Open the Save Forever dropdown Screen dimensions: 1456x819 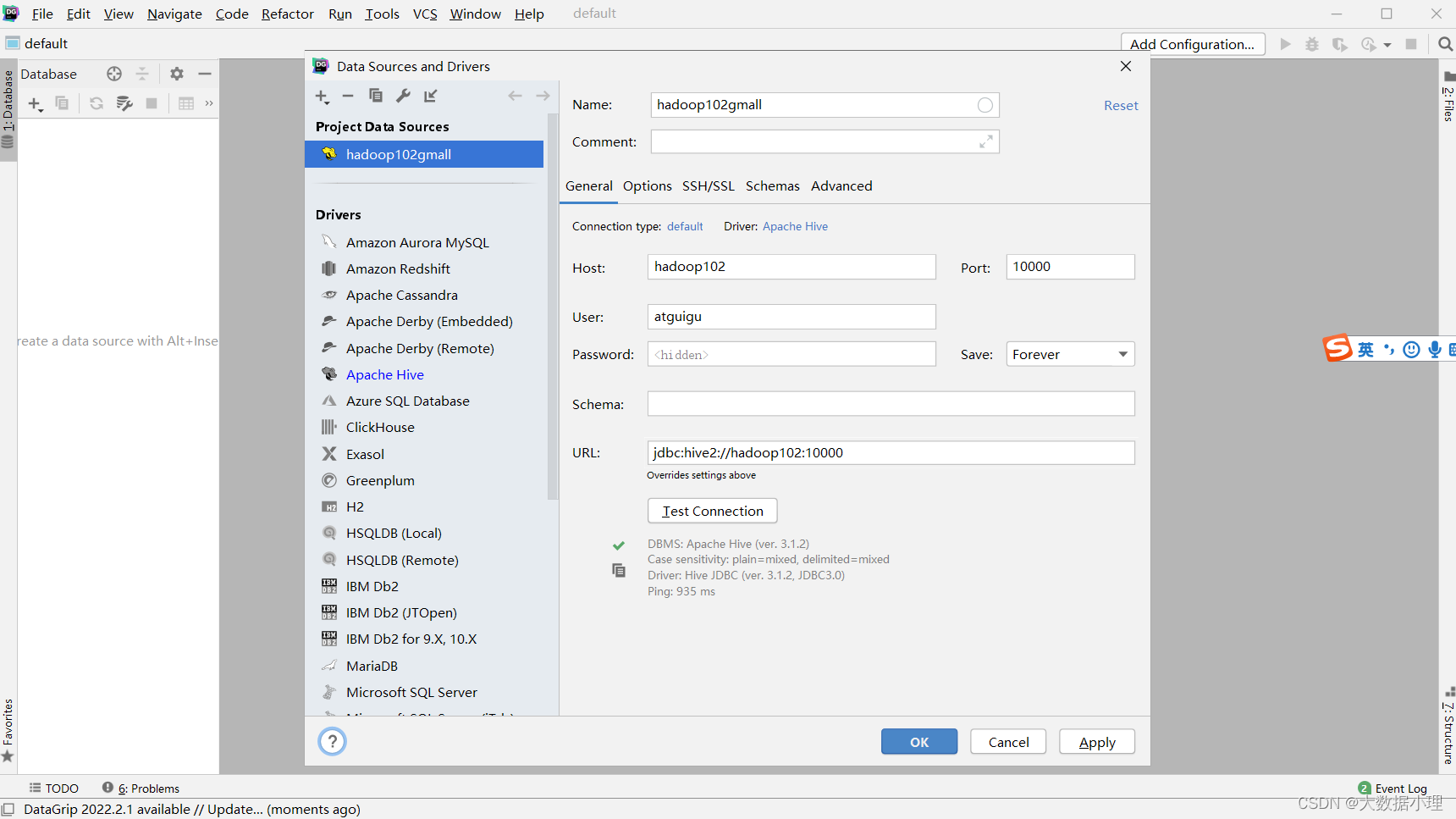pos(1070,354)
